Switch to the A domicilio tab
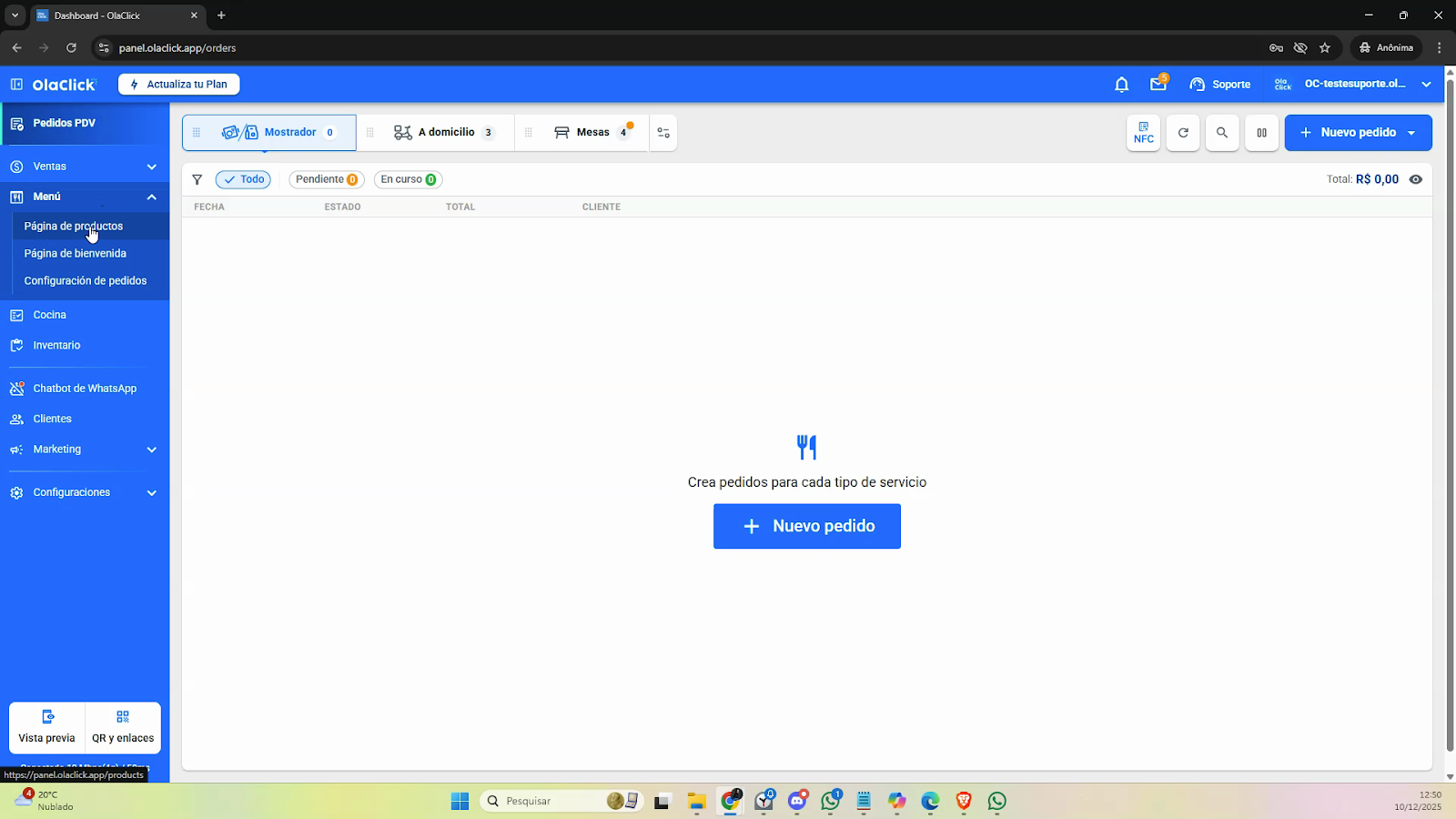The width and height of the screenshot is (1456, 819). [x=444, y=133]
